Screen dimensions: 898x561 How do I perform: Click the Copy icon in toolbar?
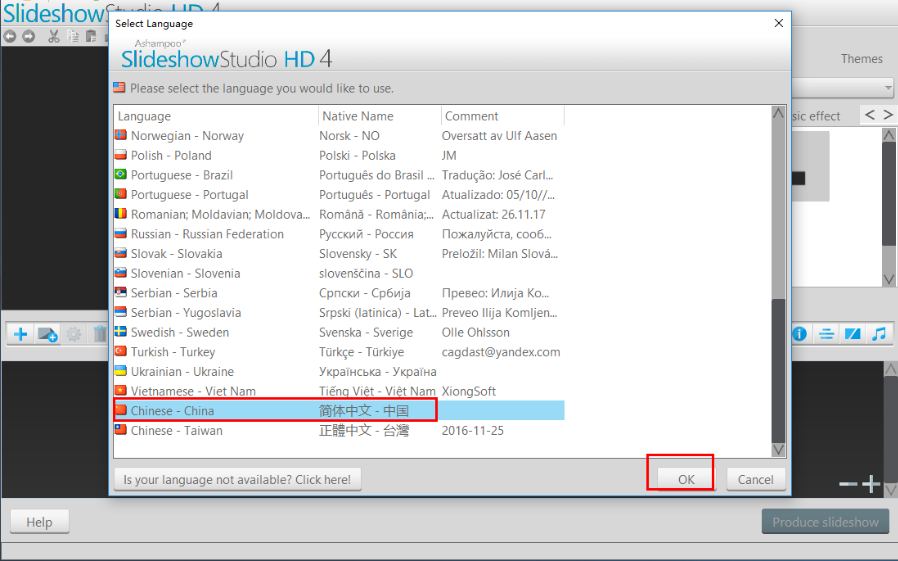[x=73, y=37]
